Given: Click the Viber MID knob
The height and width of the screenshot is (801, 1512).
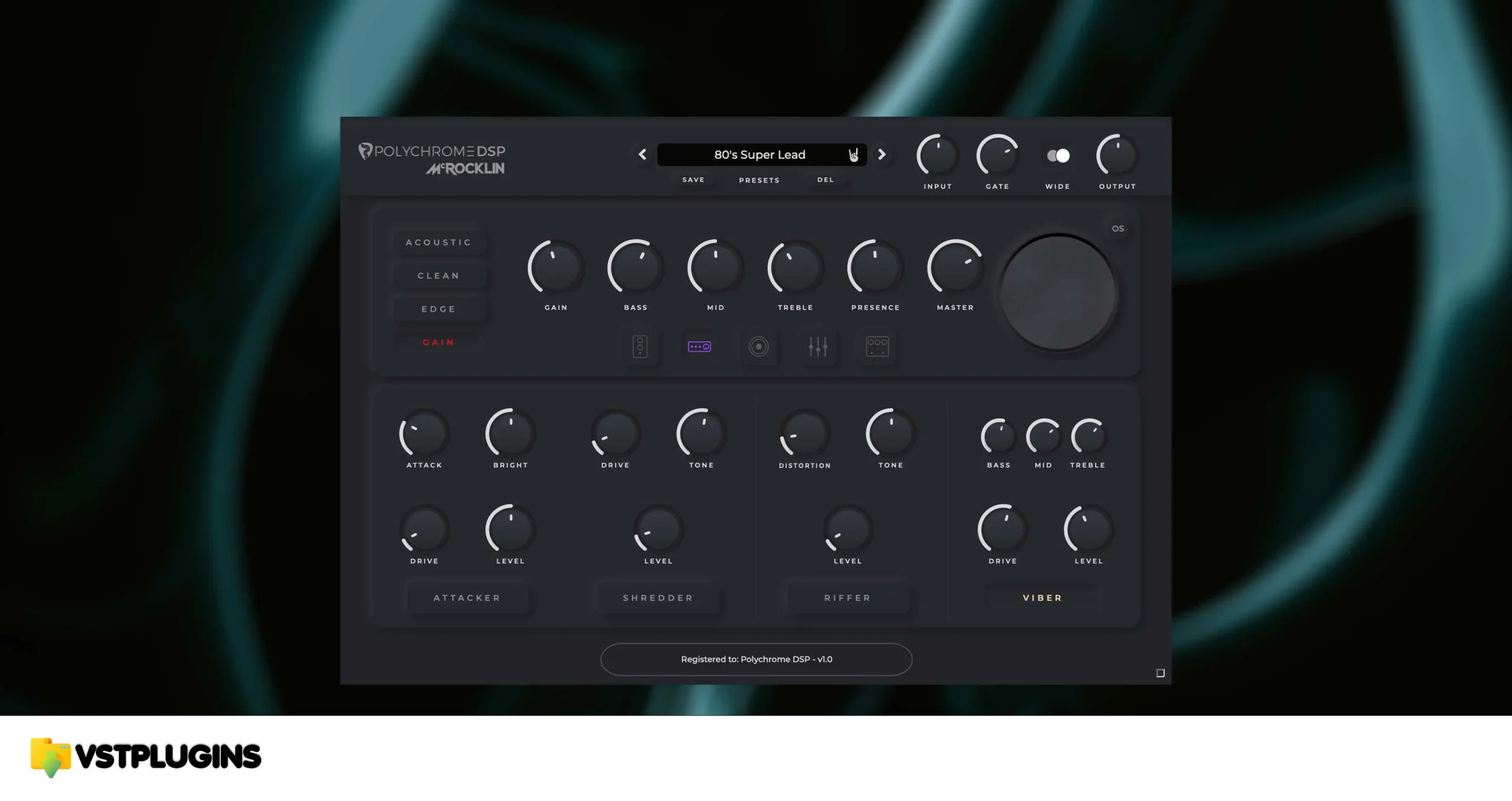Looking at the screenshot, I should [x=1044, y=437].
